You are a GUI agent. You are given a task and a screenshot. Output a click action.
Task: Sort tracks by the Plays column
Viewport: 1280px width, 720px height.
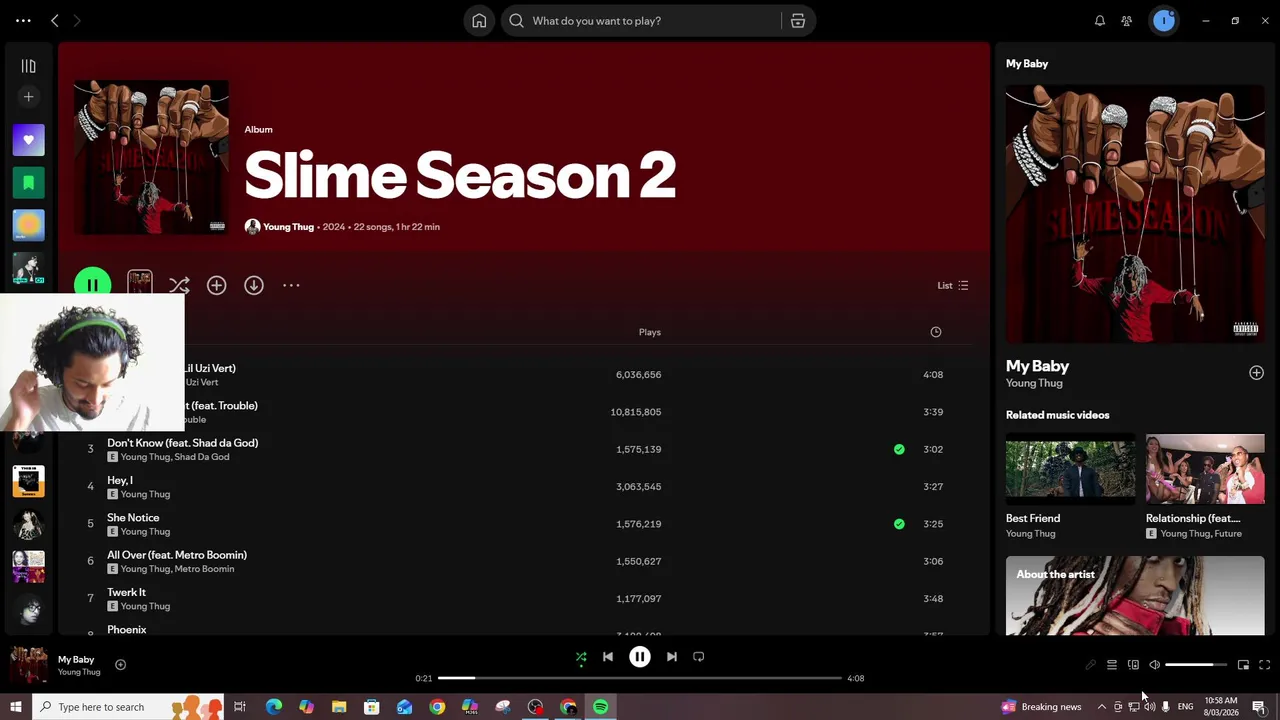point(650,332)
